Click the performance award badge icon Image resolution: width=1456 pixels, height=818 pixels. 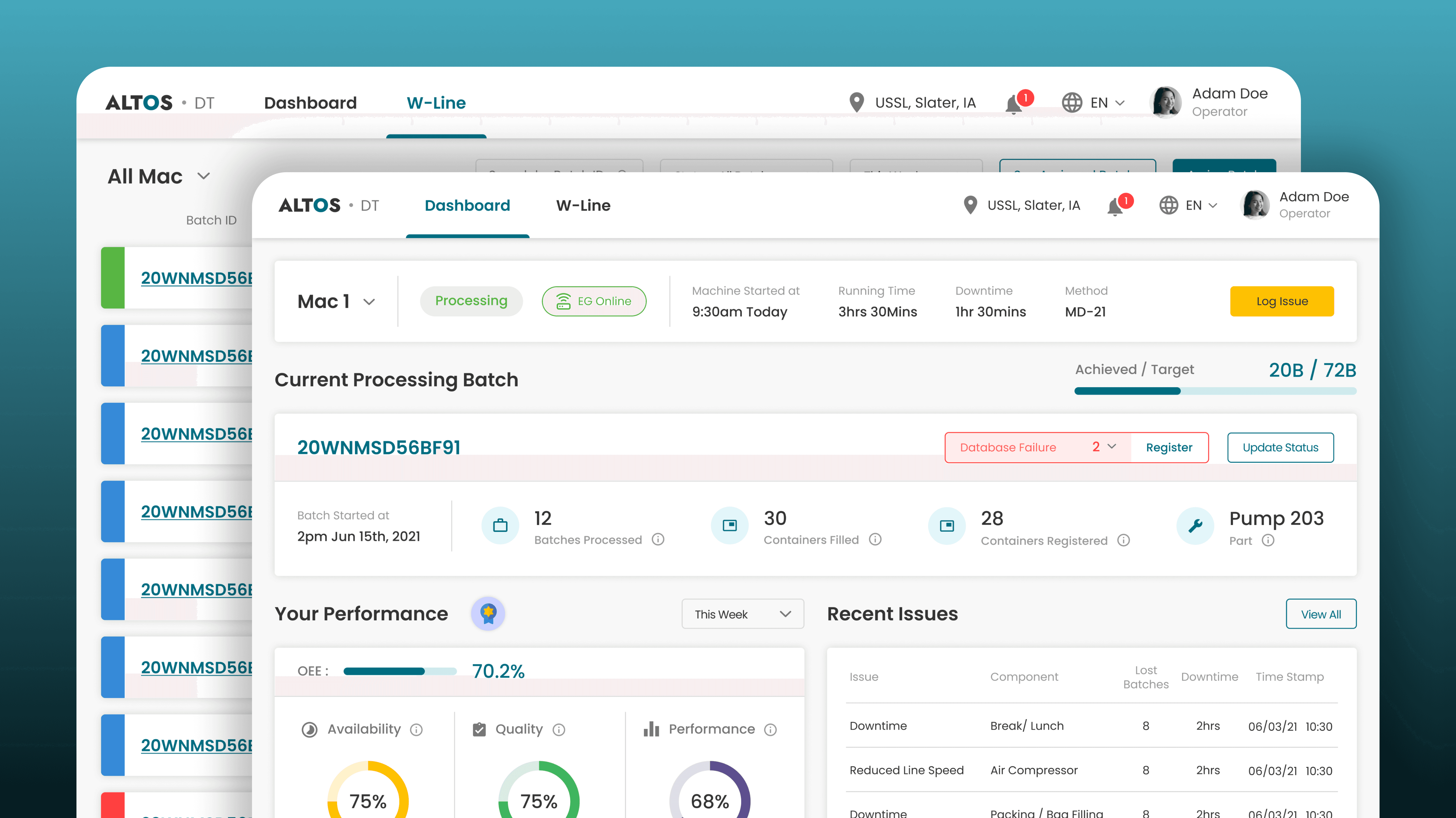click(488, 613)
